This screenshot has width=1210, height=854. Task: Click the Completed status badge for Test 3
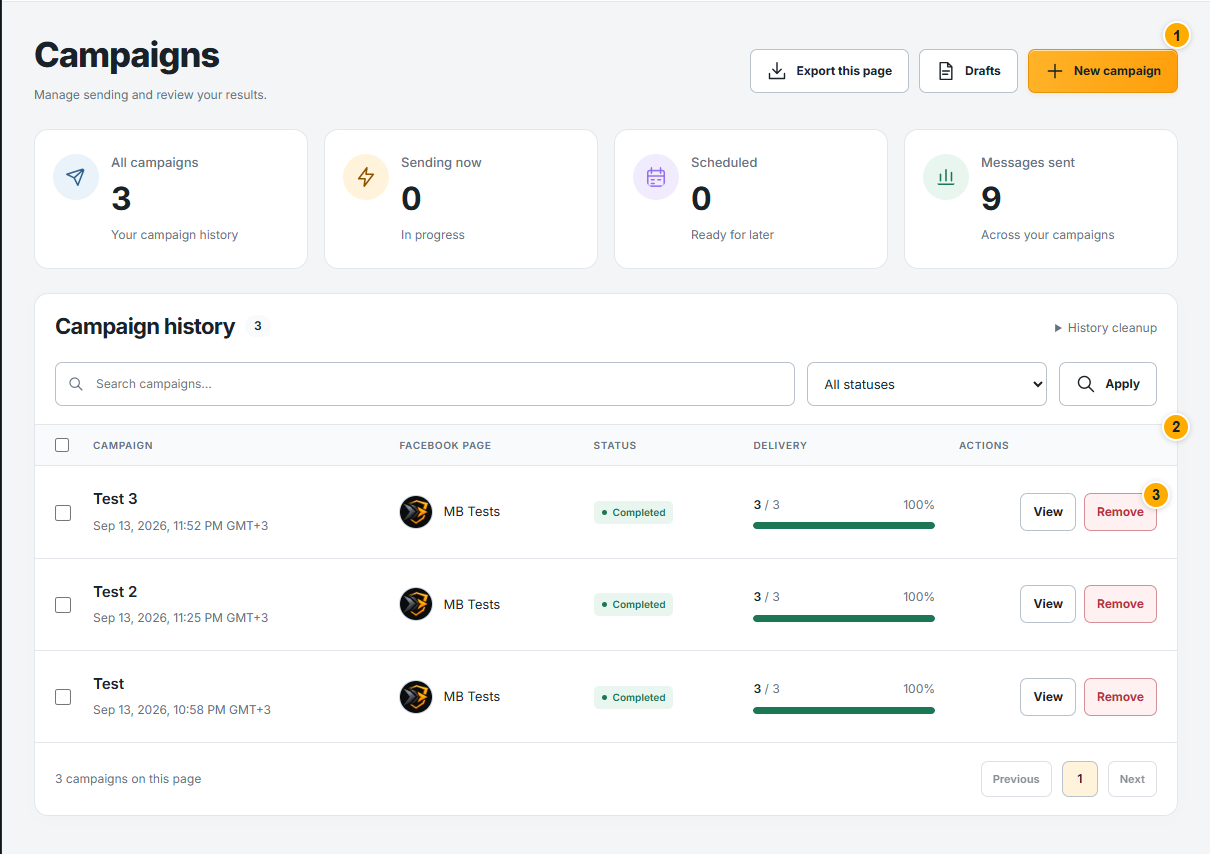(633, 512)
